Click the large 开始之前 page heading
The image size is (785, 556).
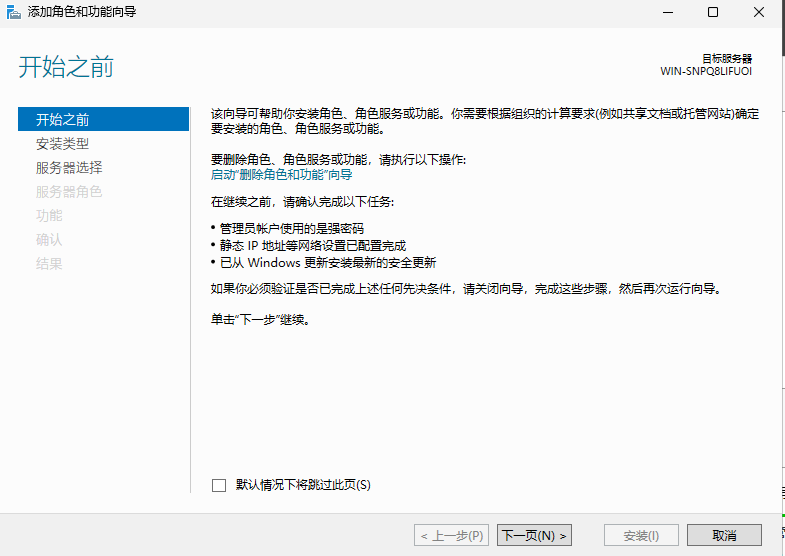[x=66, y=67]
